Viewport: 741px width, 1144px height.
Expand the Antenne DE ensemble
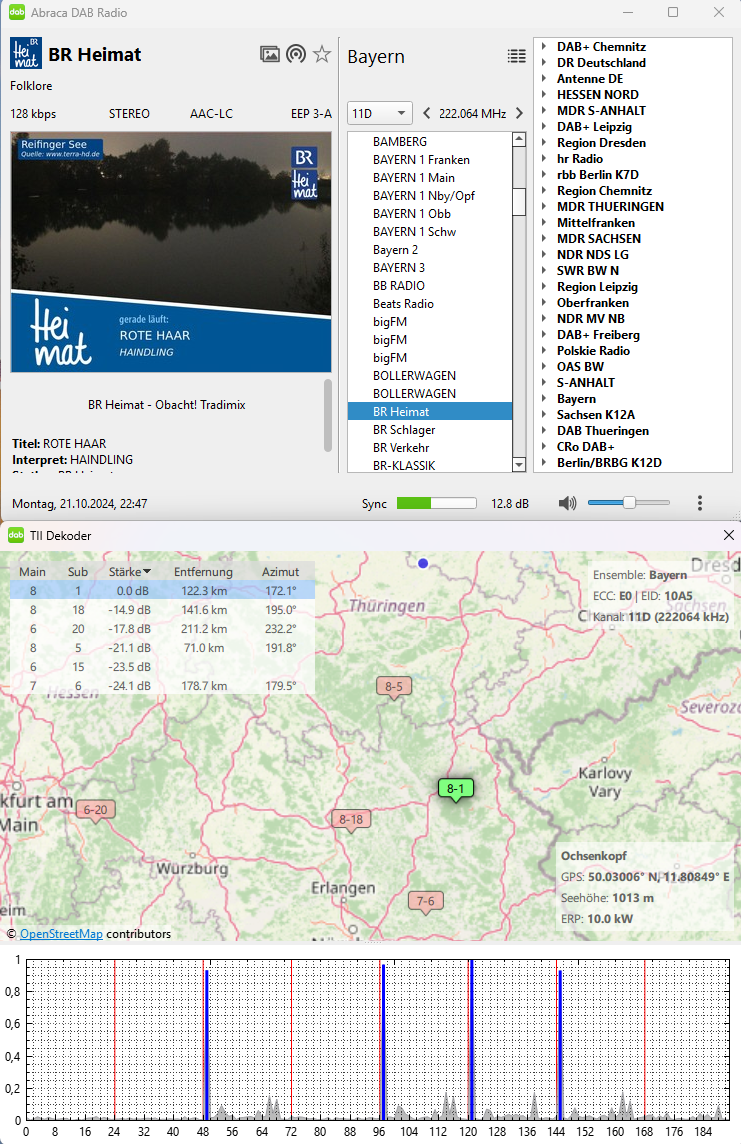click(544, 79)
